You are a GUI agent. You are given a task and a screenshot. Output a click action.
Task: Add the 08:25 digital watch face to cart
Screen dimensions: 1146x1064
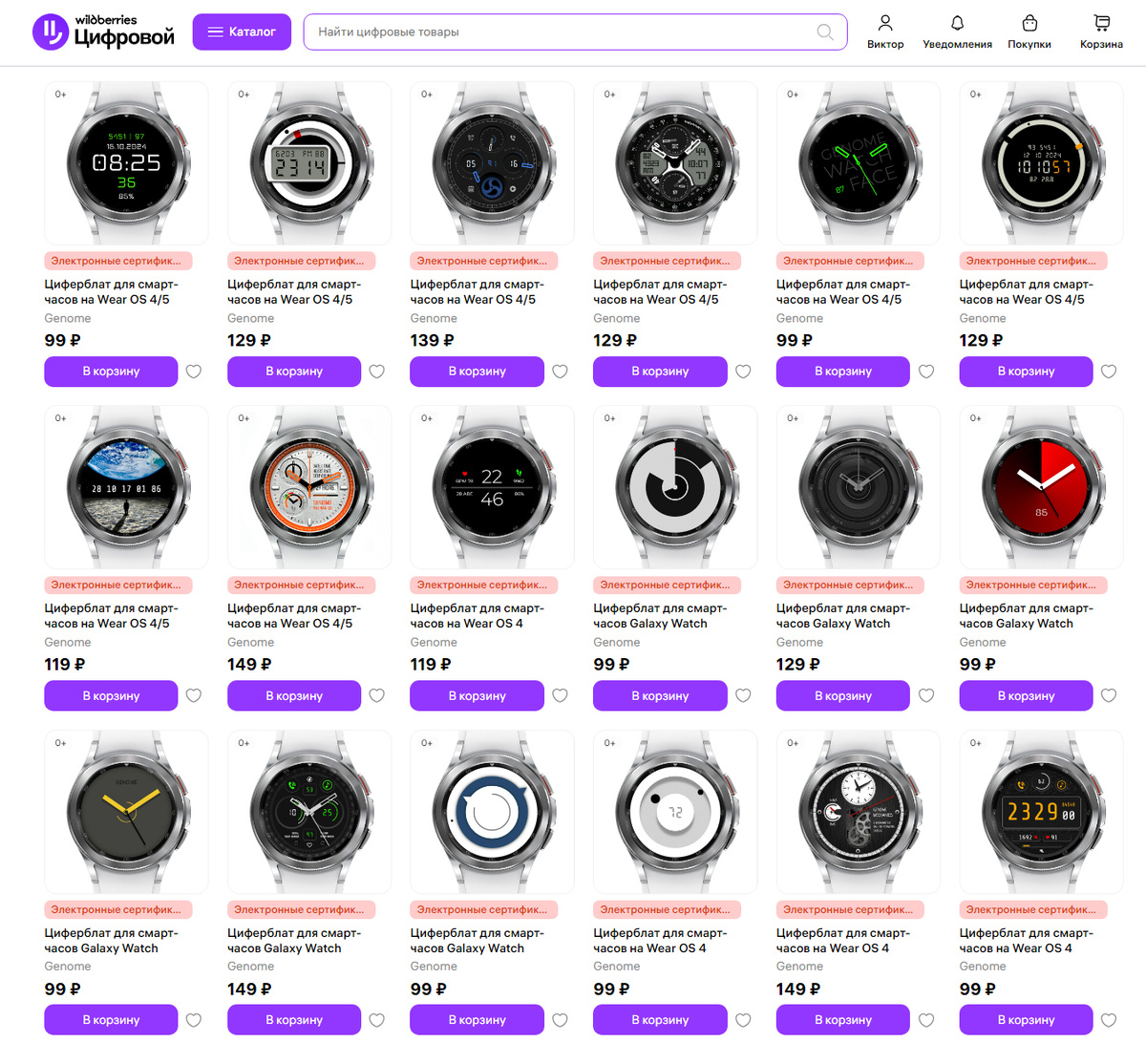pyautogui.click(x=111, y=372)
